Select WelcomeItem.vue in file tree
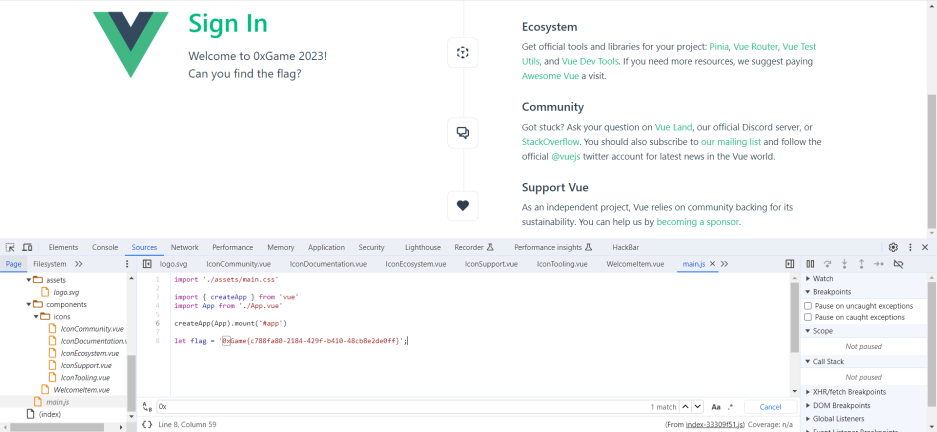The height and width of the screenshot is (432, 937). [81, 390]
